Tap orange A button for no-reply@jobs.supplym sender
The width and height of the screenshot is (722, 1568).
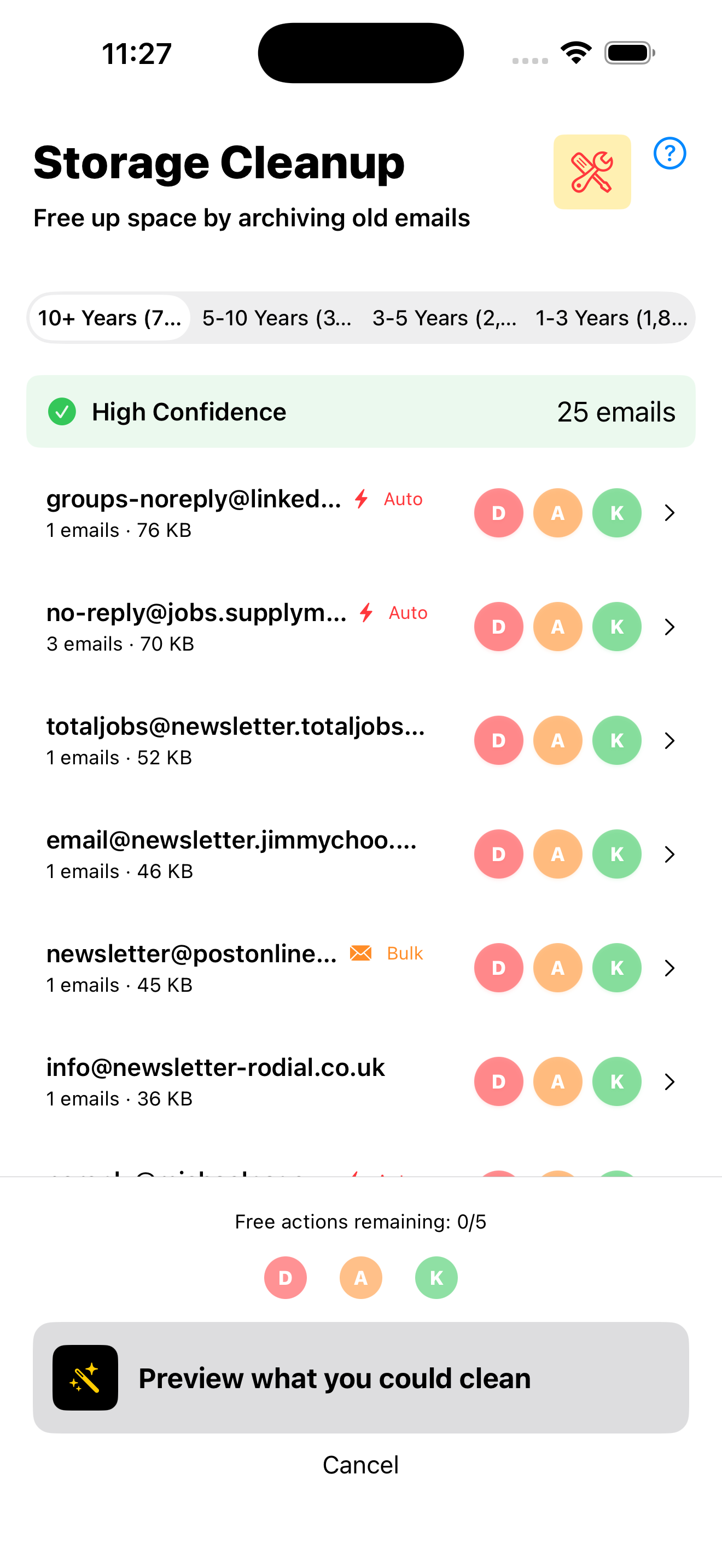click(557, 627)
